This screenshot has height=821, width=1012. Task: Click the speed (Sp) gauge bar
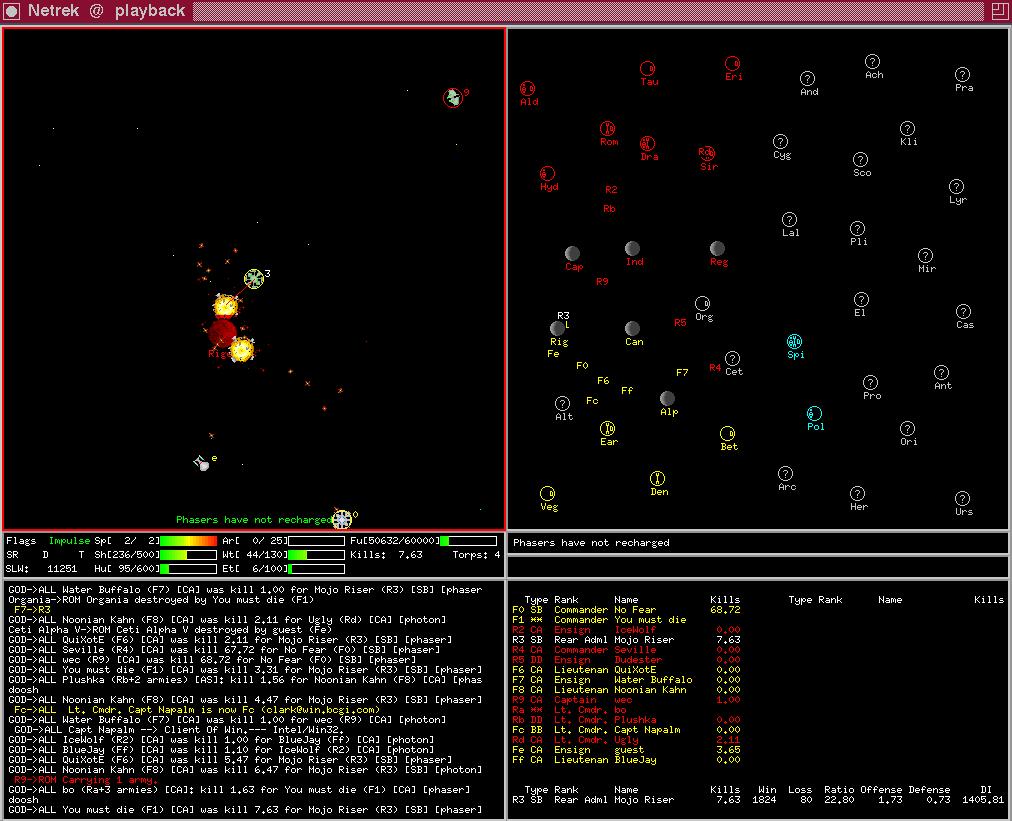[x=188, y=541]
